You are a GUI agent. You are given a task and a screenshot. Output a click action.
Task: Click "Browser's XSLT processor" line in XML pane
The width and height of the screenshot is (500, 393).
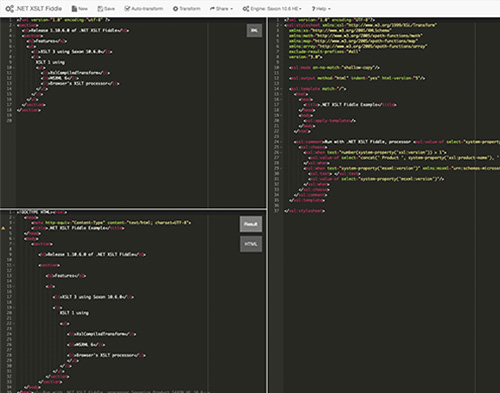(x=80, y=84)
